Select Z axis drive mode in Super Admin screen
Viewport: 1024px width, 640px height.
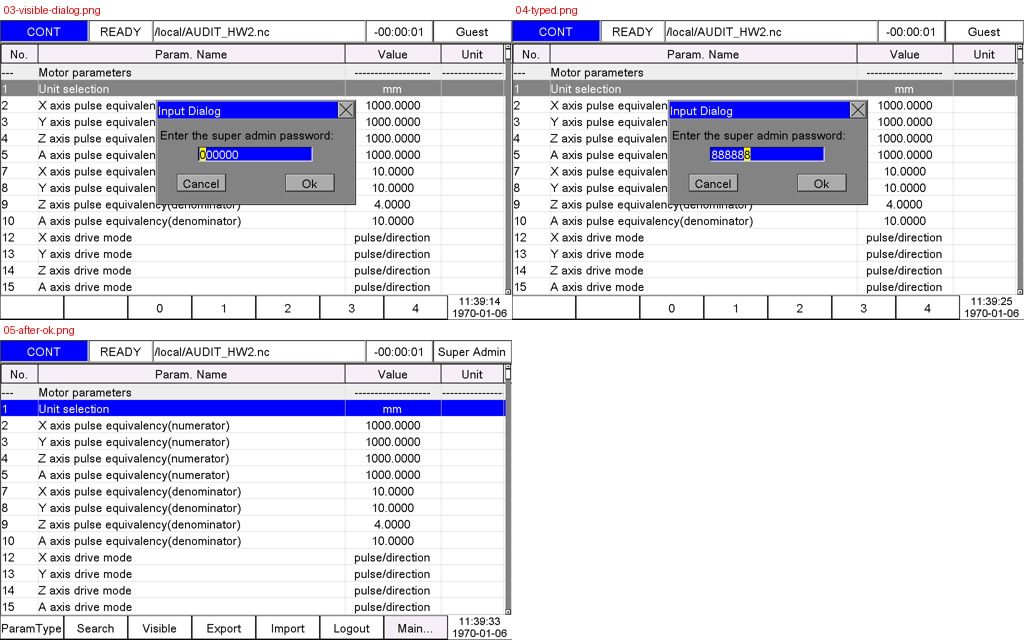click(x=253, y=590)
